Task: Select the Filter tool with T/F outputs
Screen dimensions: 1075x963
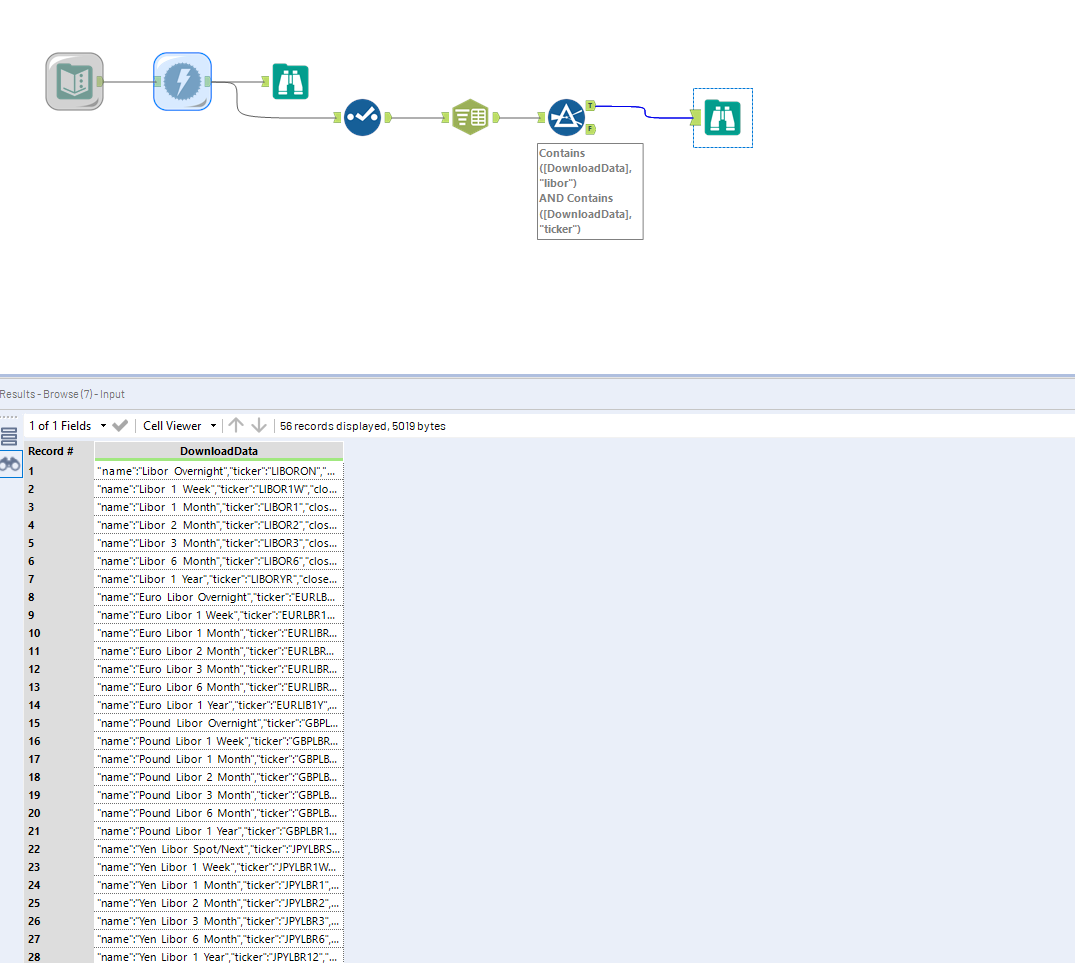Action: click(566, 117)
